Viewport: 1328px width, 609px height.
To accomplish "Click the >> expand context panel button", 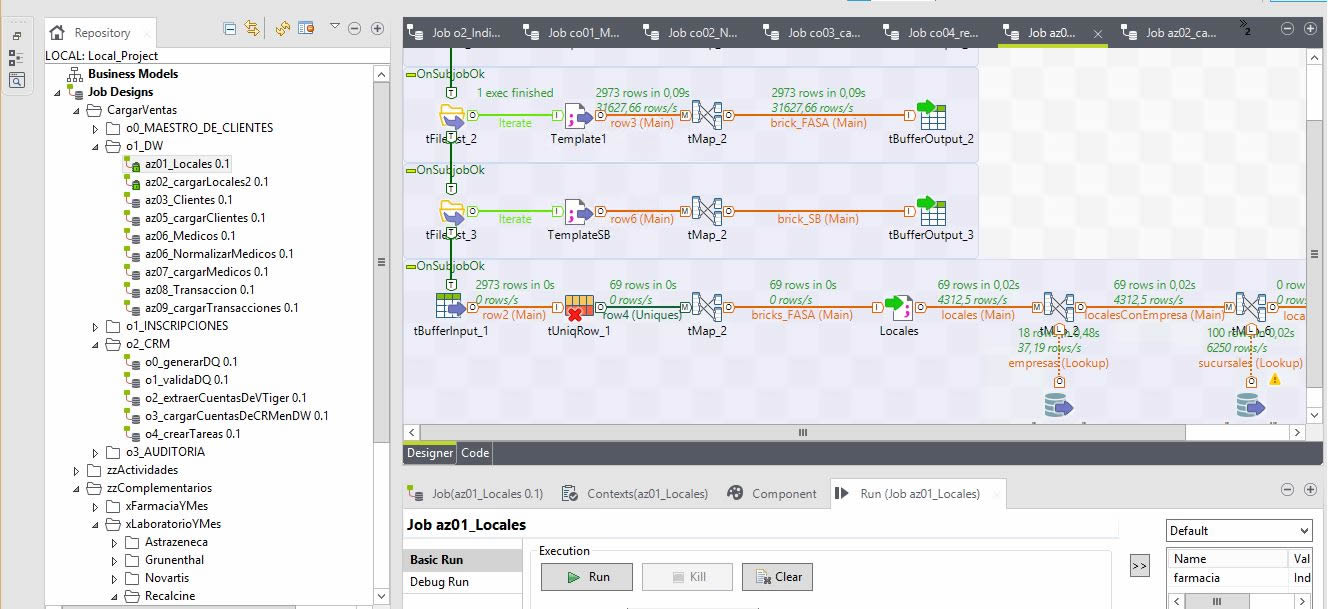I will coord(1139,566).
